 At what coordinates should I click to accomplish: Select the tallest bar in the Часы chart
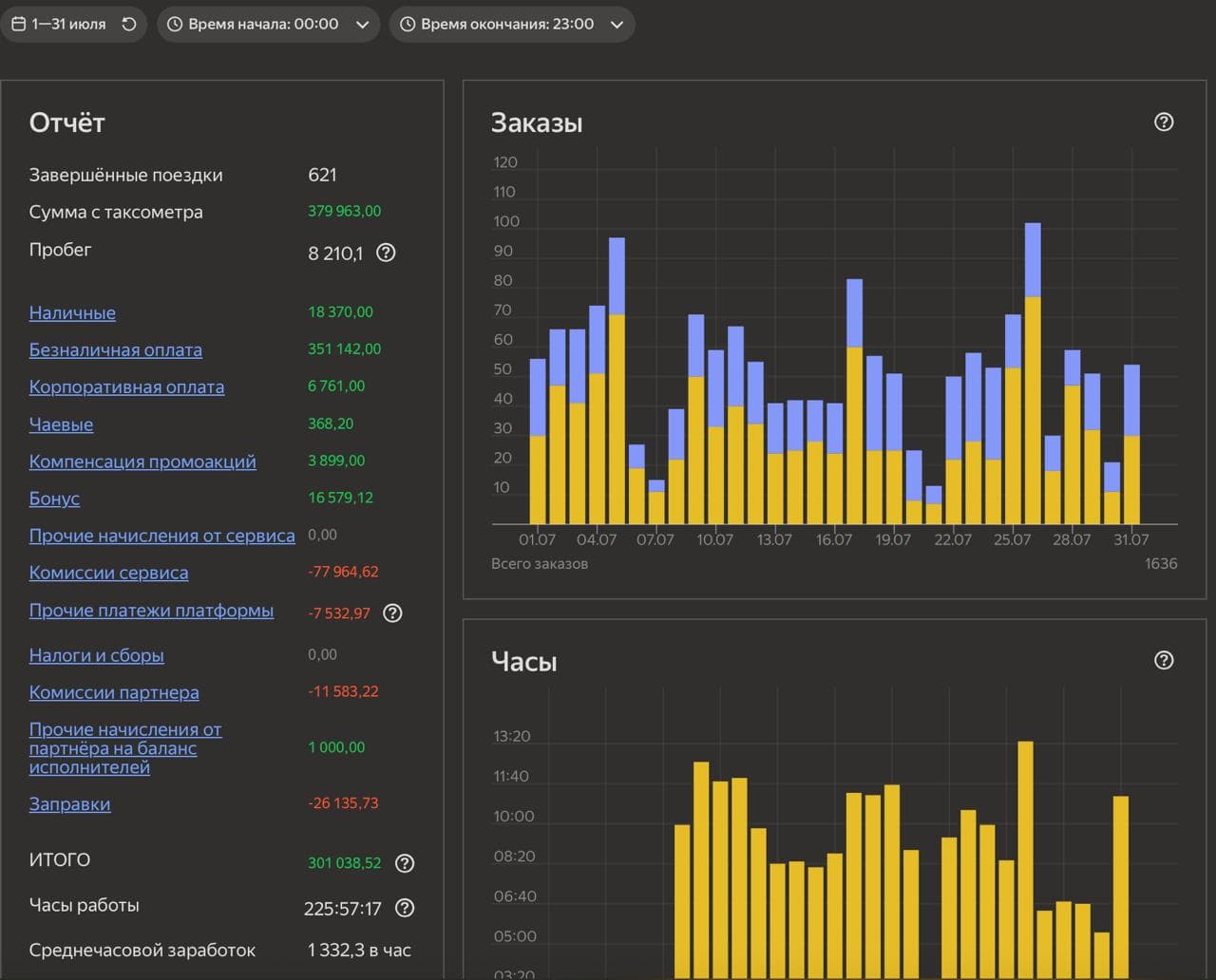tap(1025, 859)
